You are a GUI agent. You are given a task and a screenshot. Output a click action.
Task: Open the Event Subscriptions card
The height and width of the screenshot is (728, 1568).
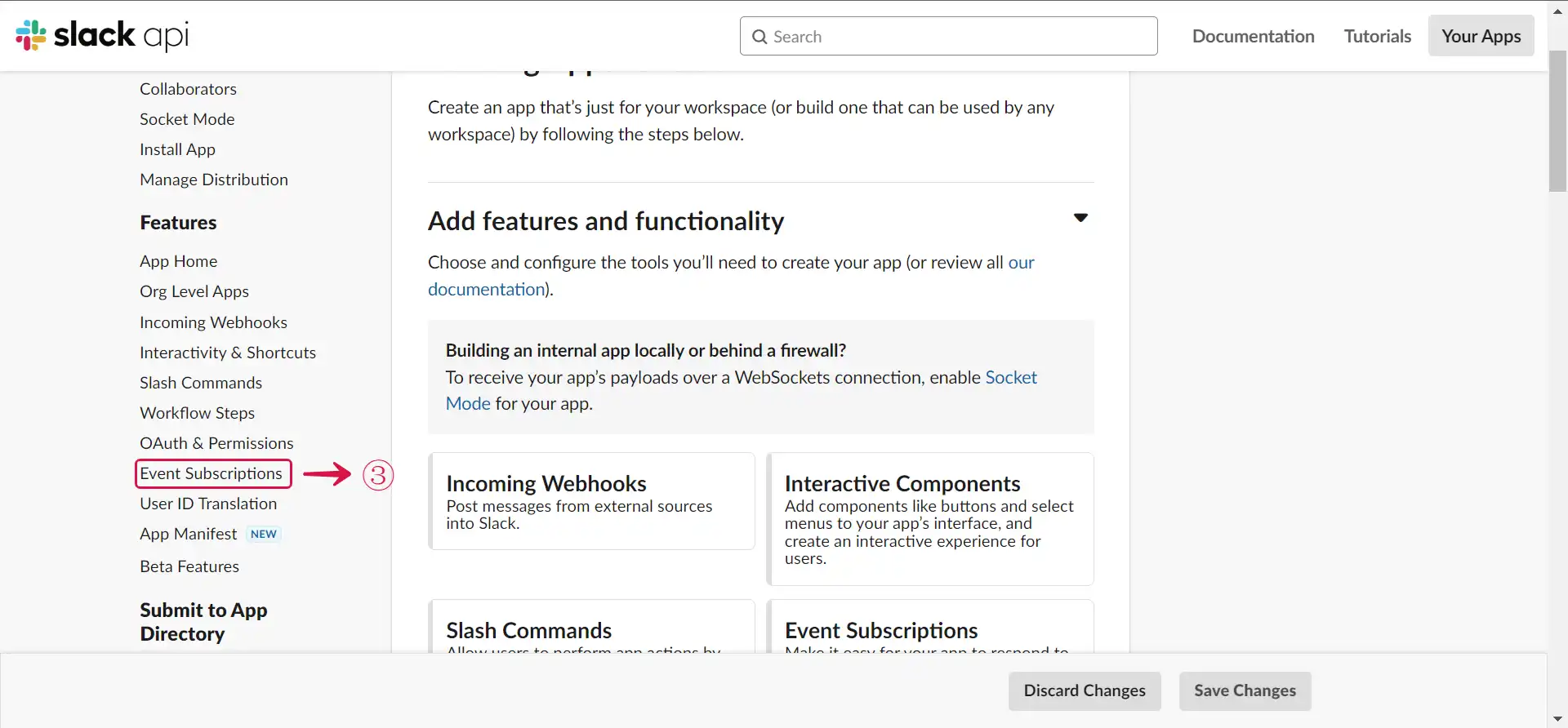929,626
